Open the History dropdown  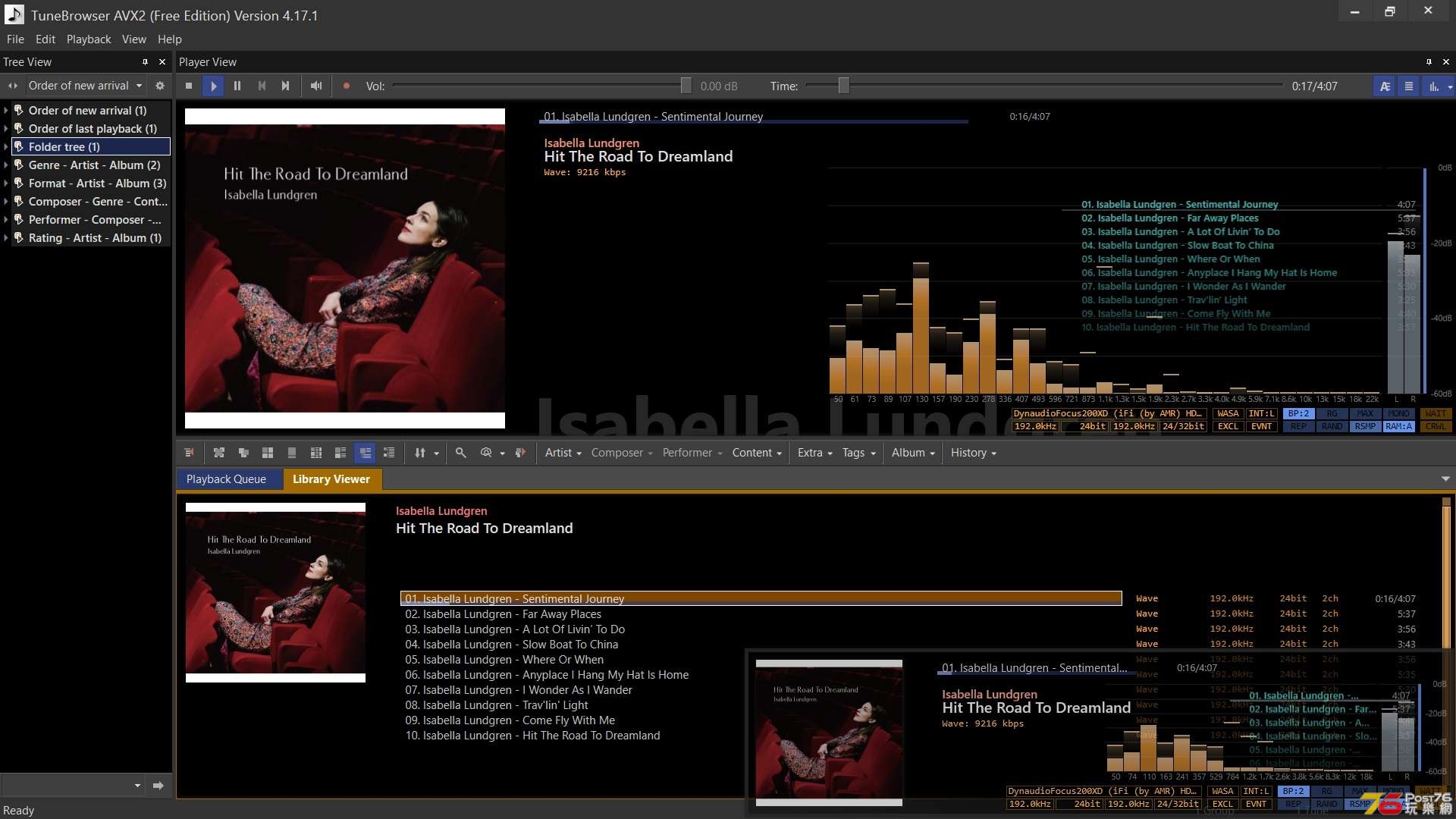[973, 453]
